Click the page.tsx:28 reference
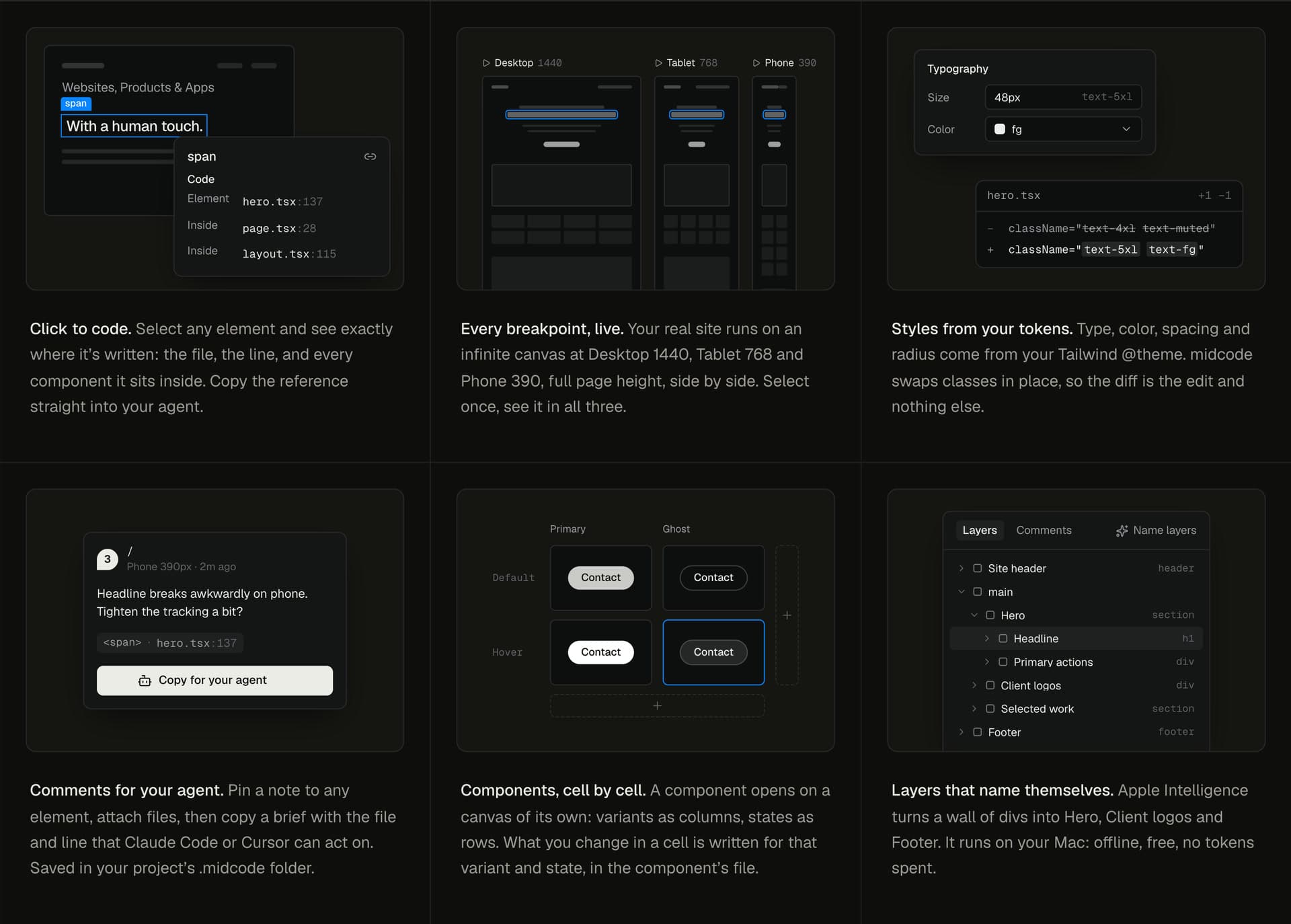The image size is (1291, 924). (x=279, y=229)
